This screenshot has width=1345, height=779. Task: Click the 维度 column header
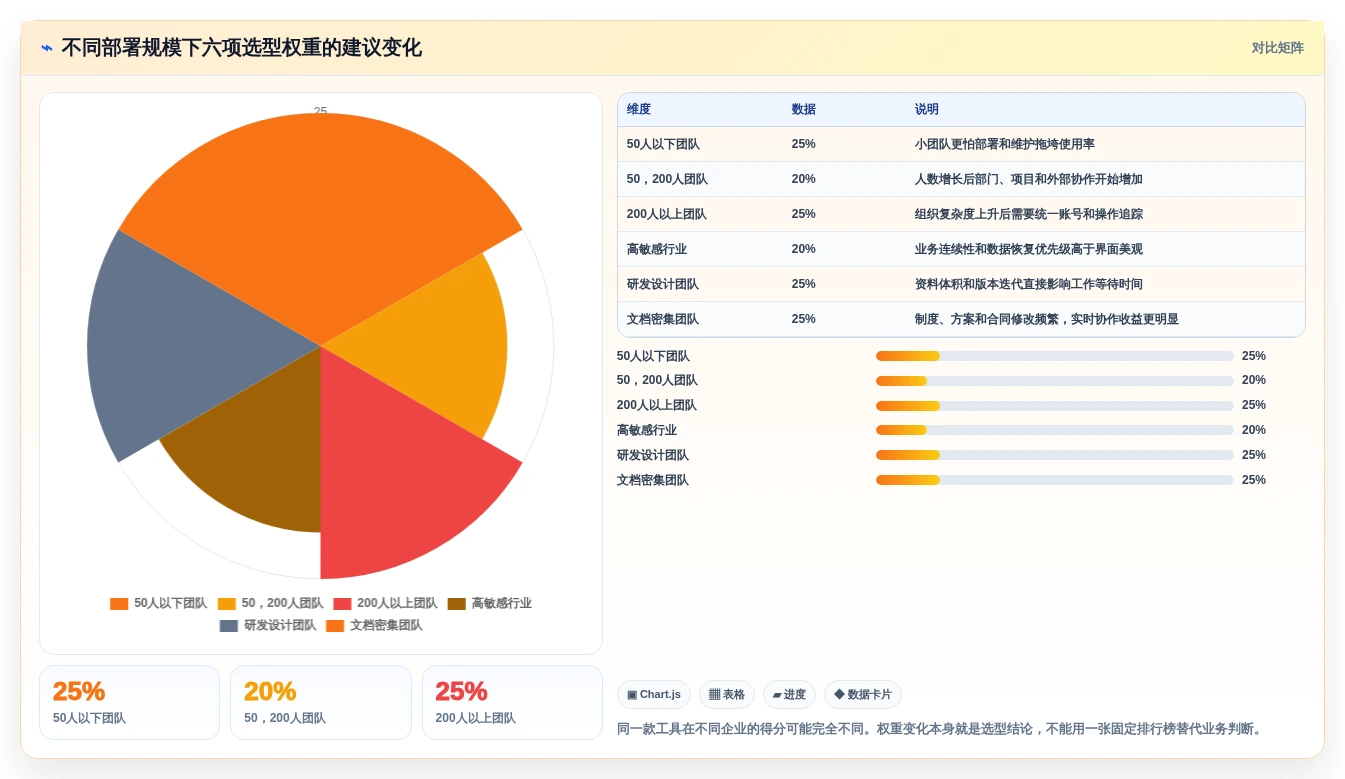[x=639, y=110]
